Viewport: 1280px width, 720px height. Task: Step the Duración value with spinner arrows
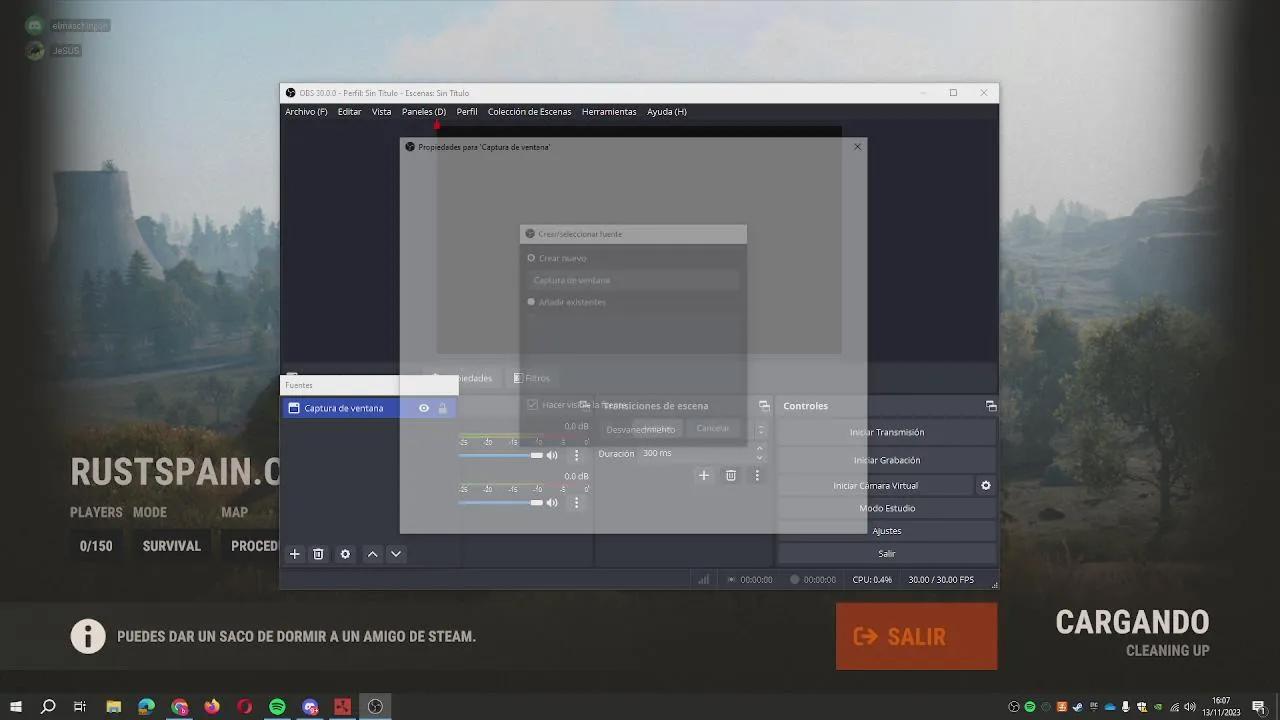point(760,453)
